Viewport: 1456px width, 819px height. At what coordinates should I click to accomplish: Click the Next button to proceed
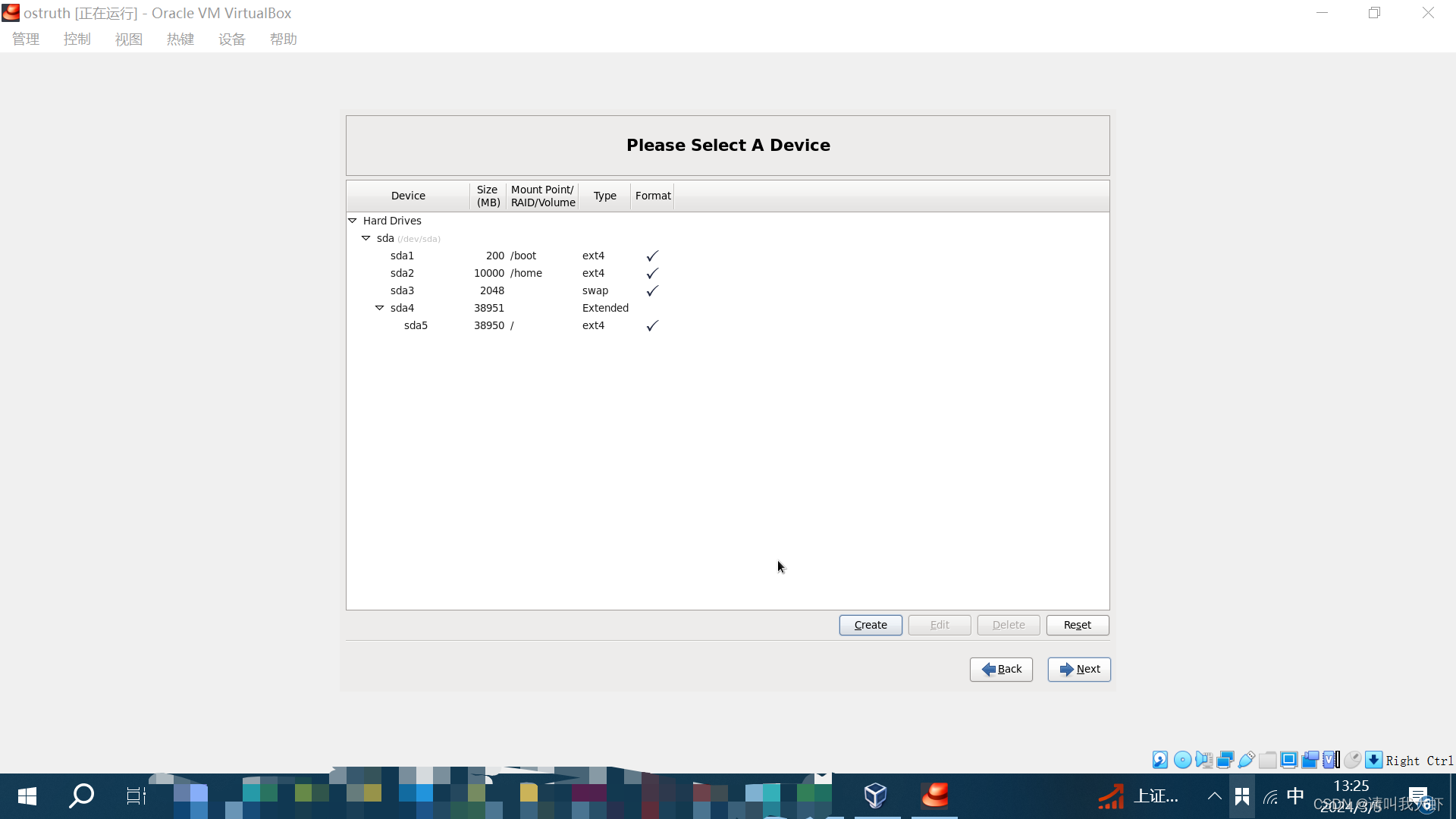click(1079, 668)
